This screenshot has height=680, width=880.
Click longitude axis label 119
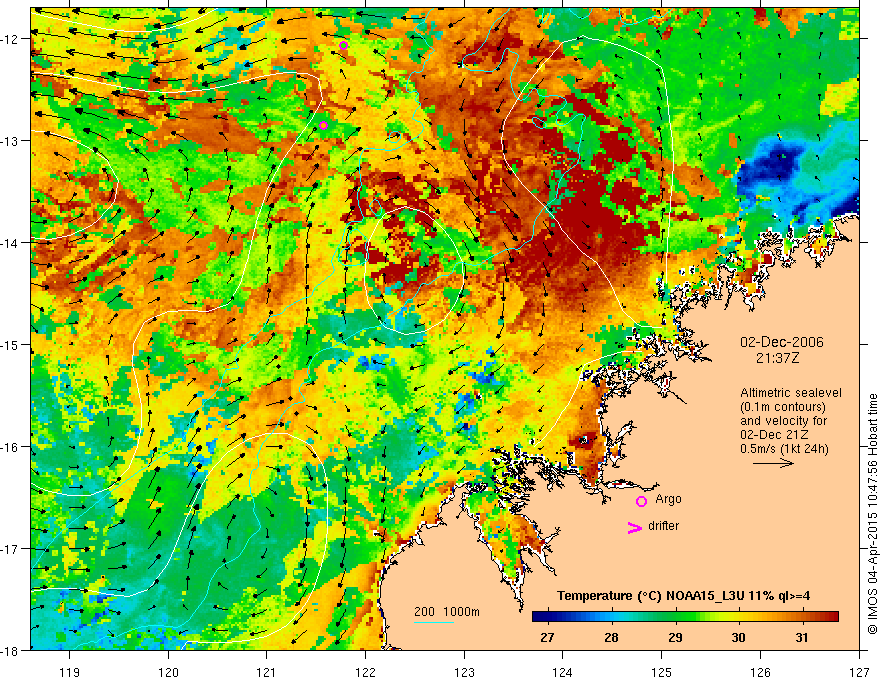(69, 672)
